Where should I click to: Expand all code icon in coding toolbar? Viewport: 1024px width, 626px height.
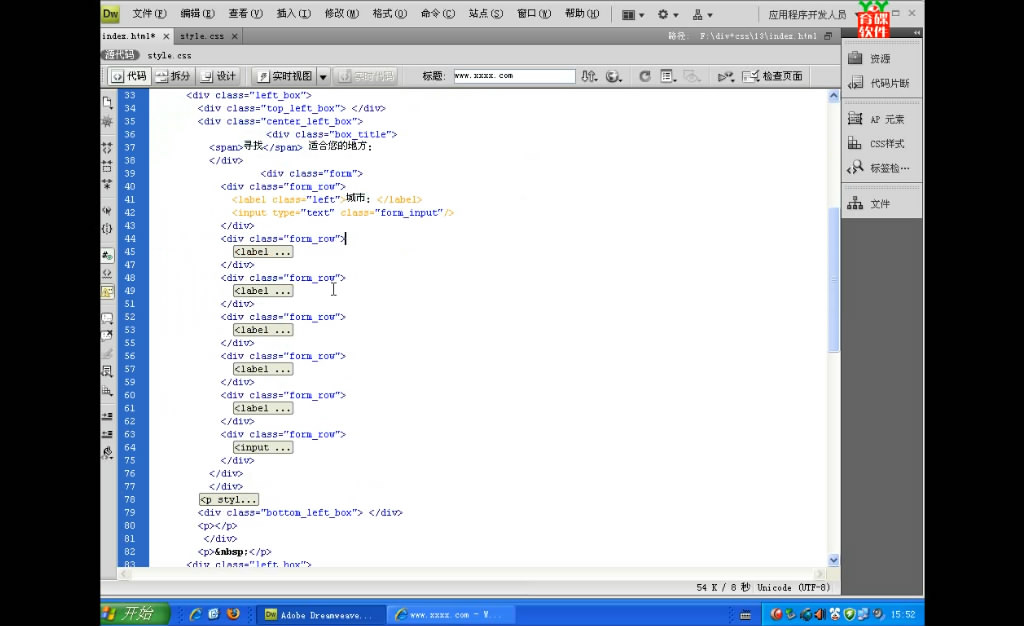pyautogui.click(x=107, y=184)
